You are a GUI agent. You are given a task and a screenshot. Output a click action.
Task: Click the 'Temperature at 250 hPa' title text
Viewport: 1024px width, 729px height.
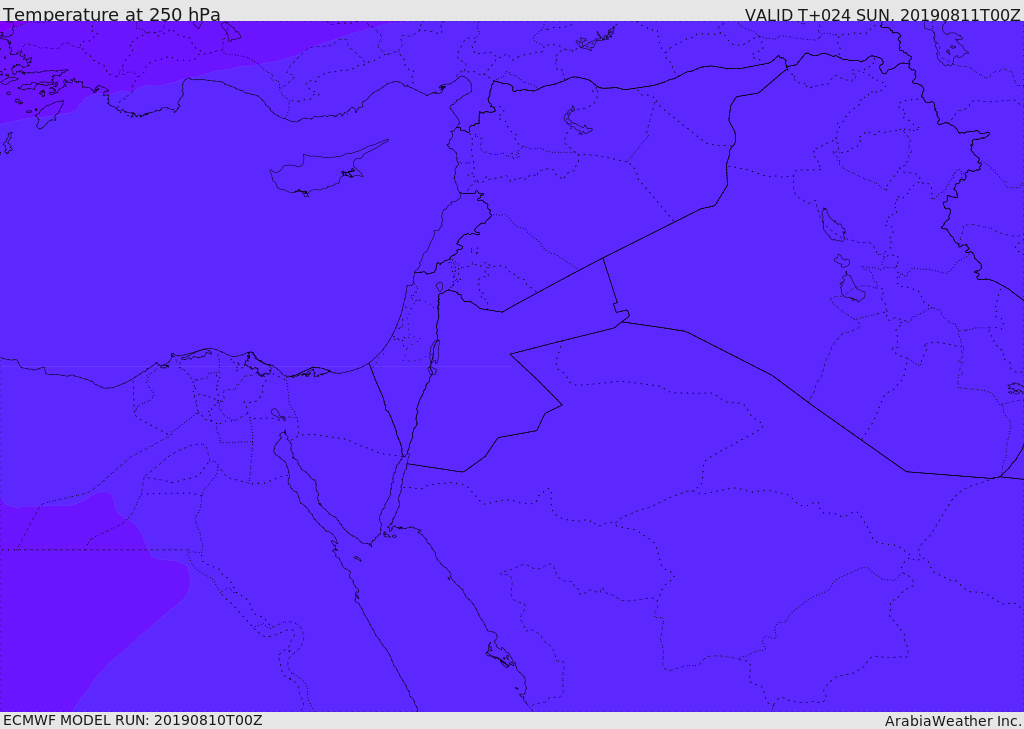(x=112, y=14)
